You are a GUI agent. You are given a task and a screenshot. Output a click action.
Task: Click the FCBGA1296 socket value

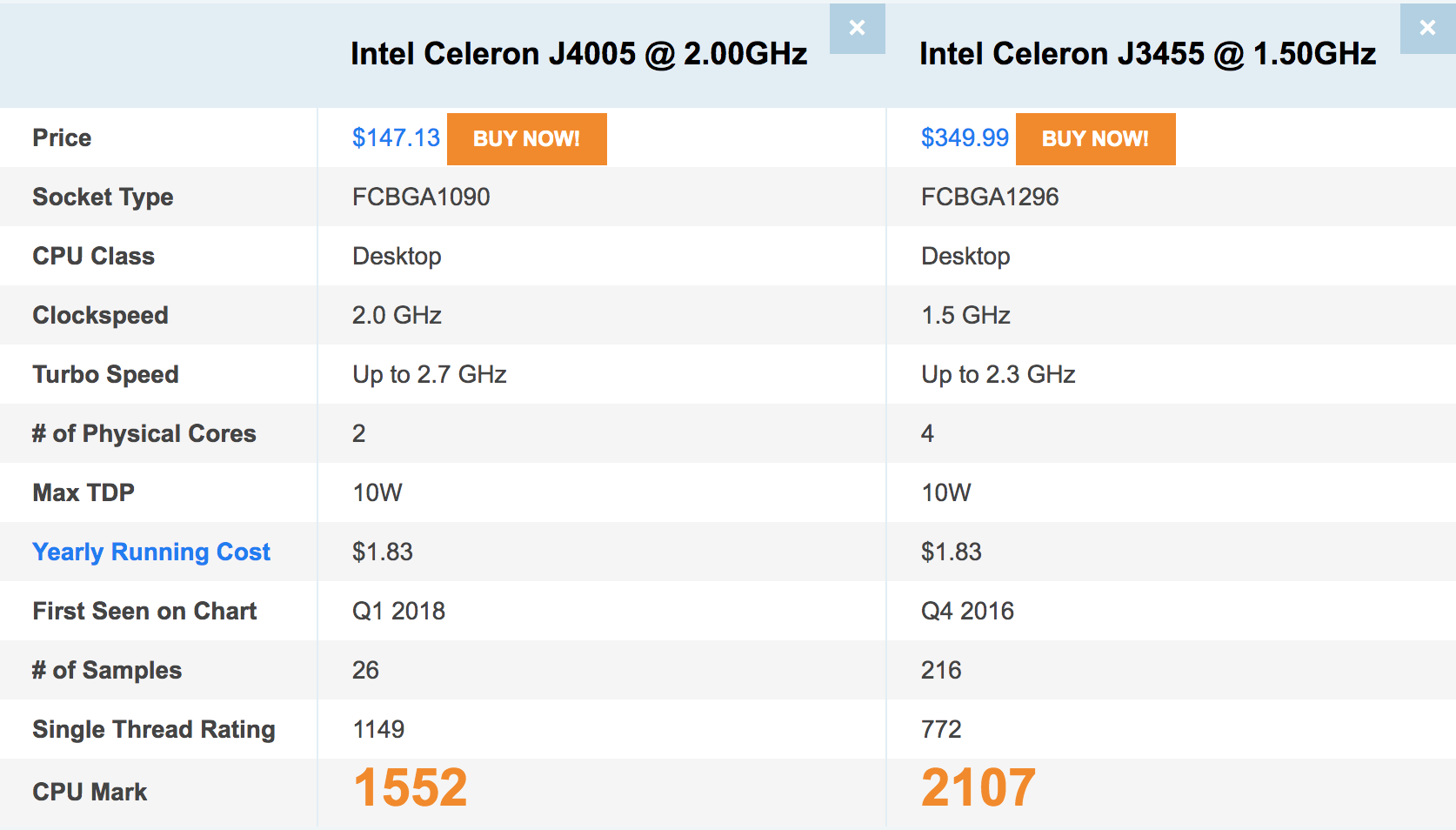coord(990,197)
